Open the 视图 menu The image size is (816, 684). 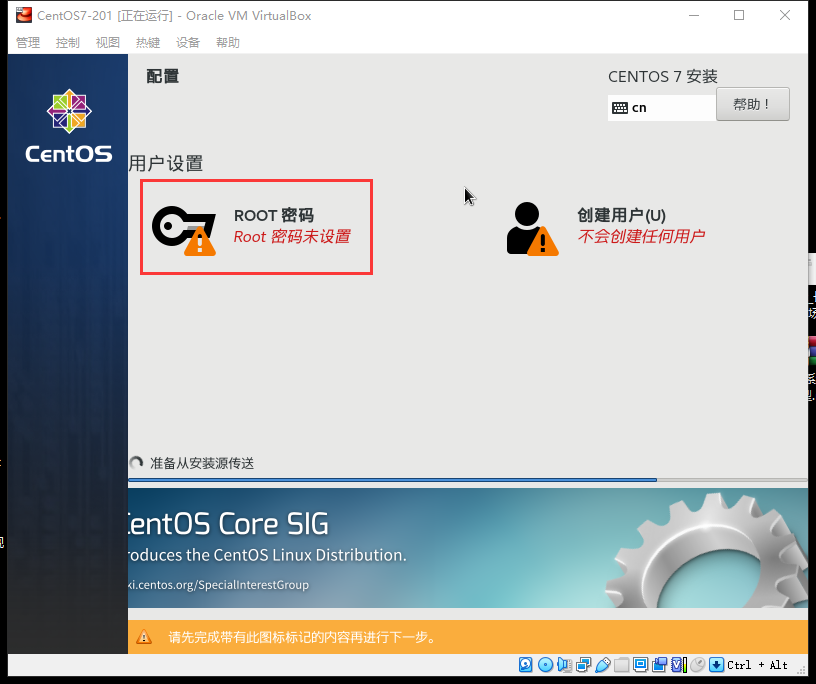tap(108, 42)
